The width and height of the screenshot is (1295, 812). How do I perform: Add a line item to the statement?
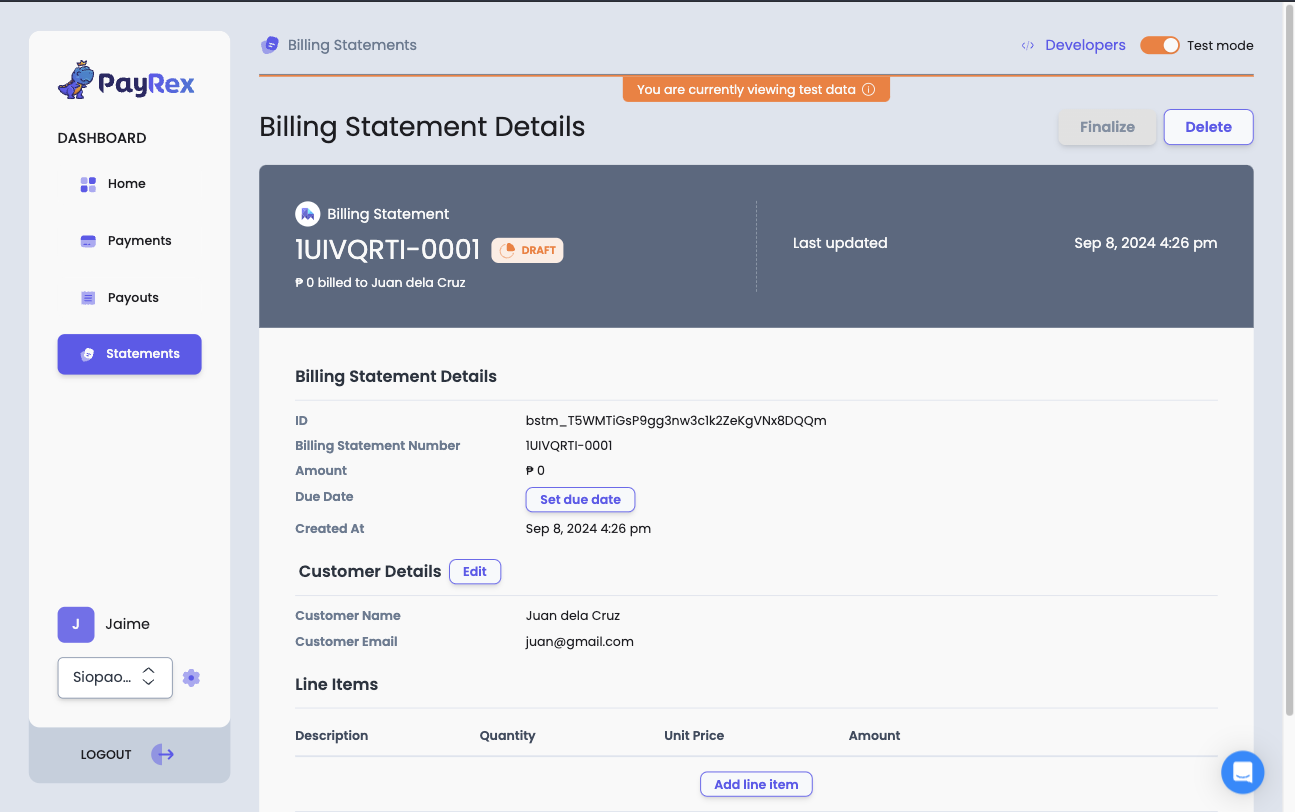756,784
